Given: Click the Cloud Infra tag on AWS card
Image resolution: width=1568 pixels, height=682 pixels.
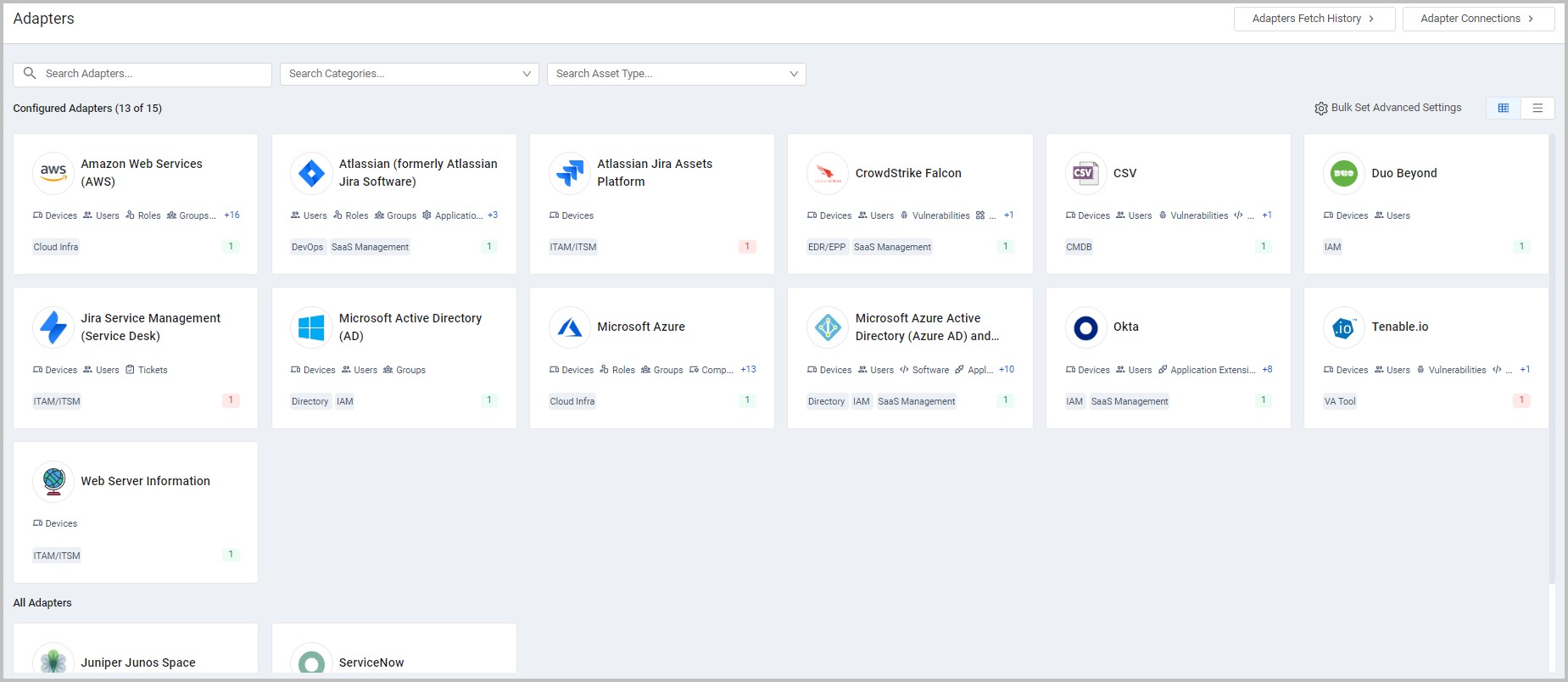Looking at the screenshot, I should [56, 248].
